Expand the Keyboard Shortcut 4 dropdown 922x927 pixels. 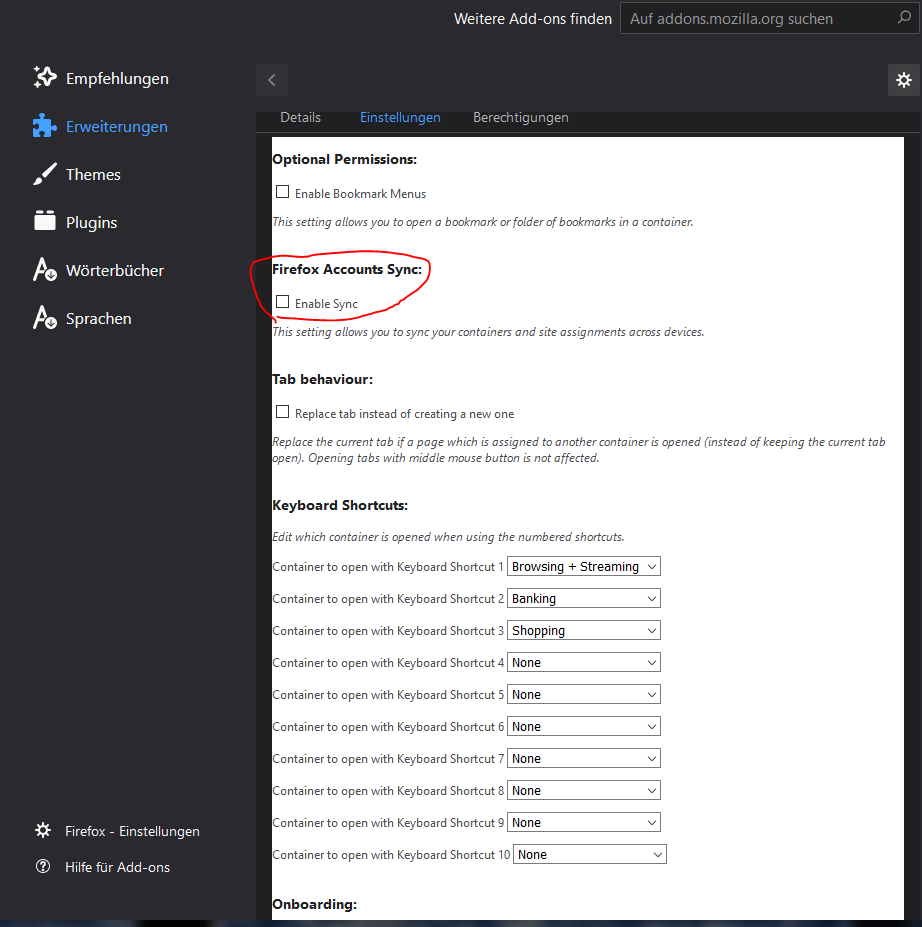tap(584, 662)
